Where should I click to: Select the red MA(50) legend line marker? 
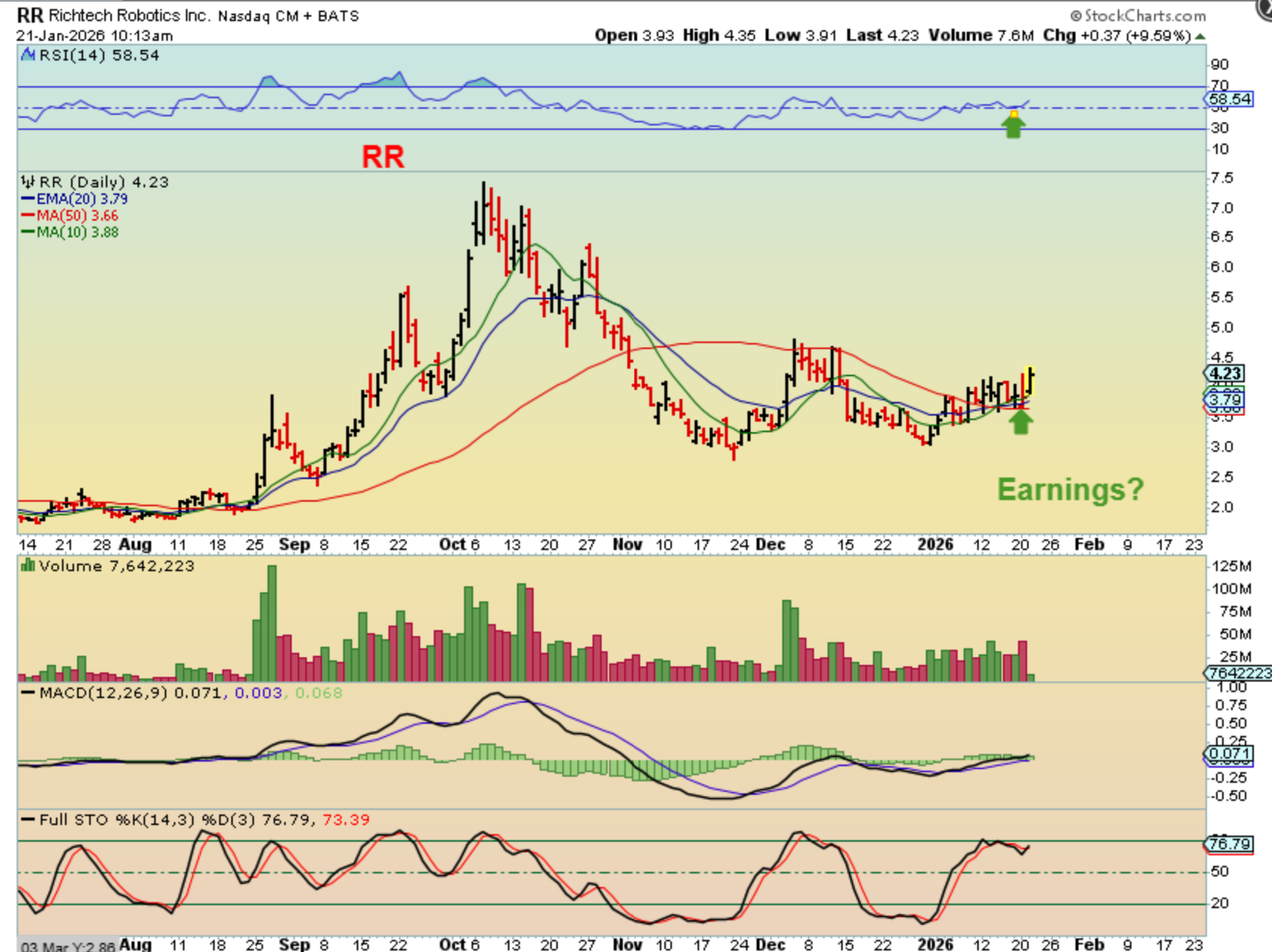28,215
